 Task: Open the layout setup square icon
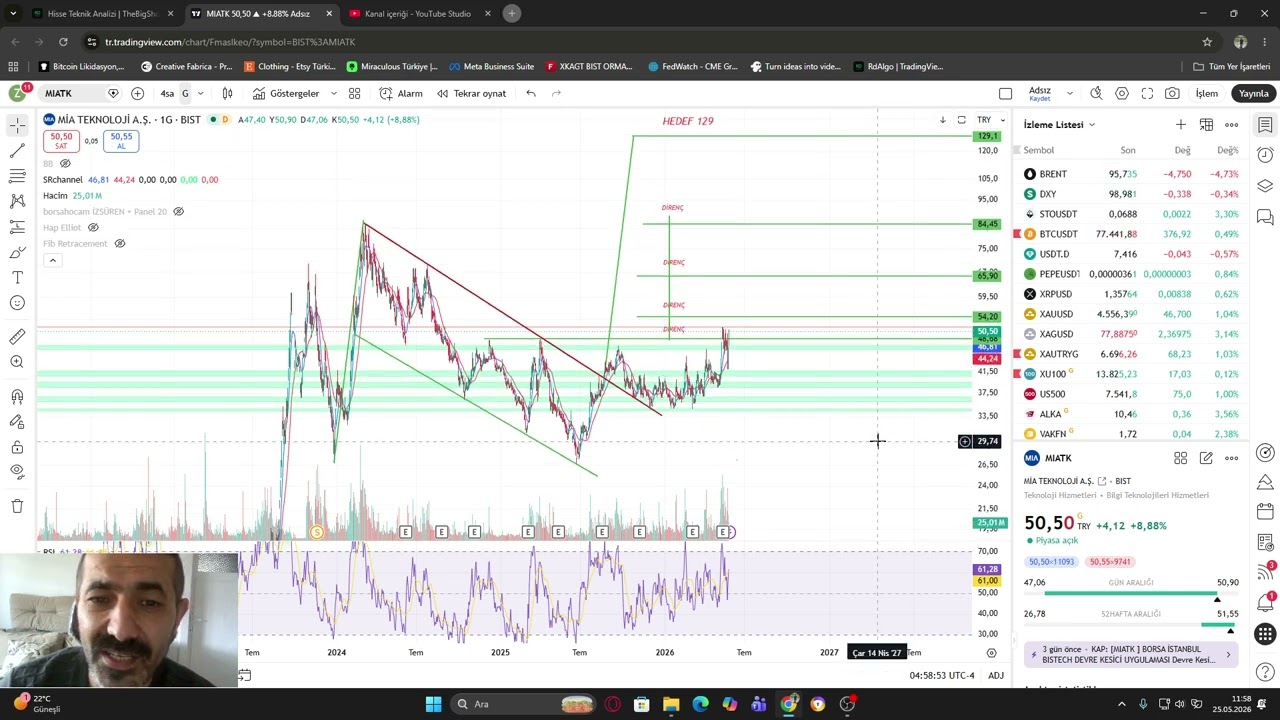1006,93
